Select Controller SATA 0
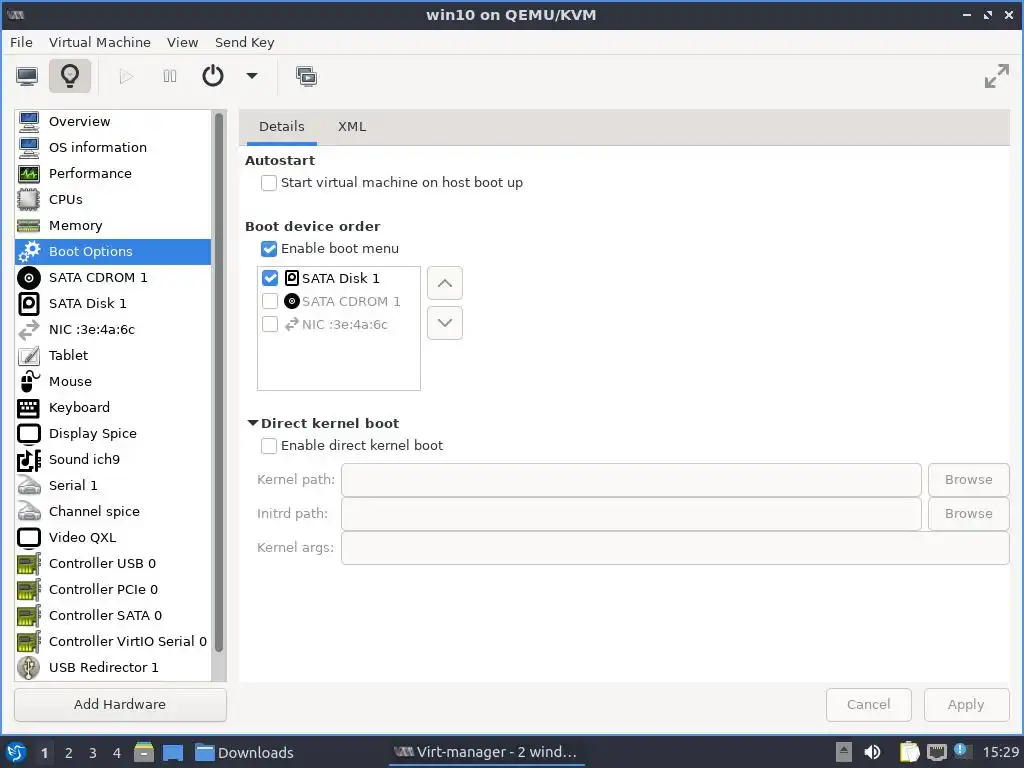The height and width of the screenshot is (768, 1024). point(113,616)
